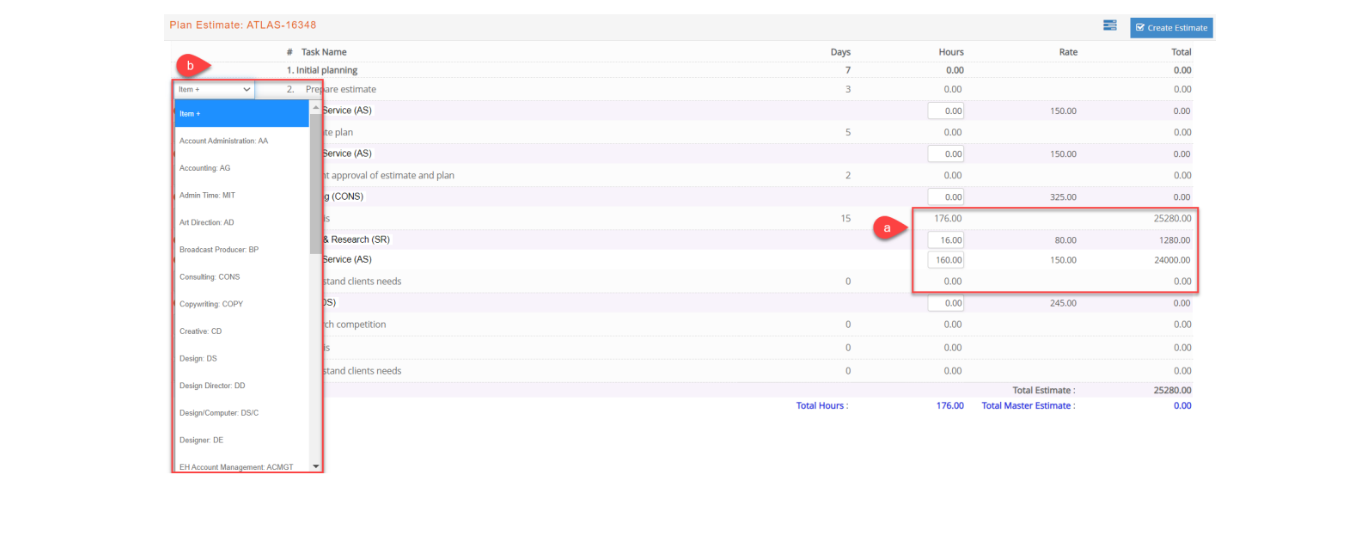Click the 25280.00 total in the 15-day row
Screen dimensions: 1372x557
1171,218
